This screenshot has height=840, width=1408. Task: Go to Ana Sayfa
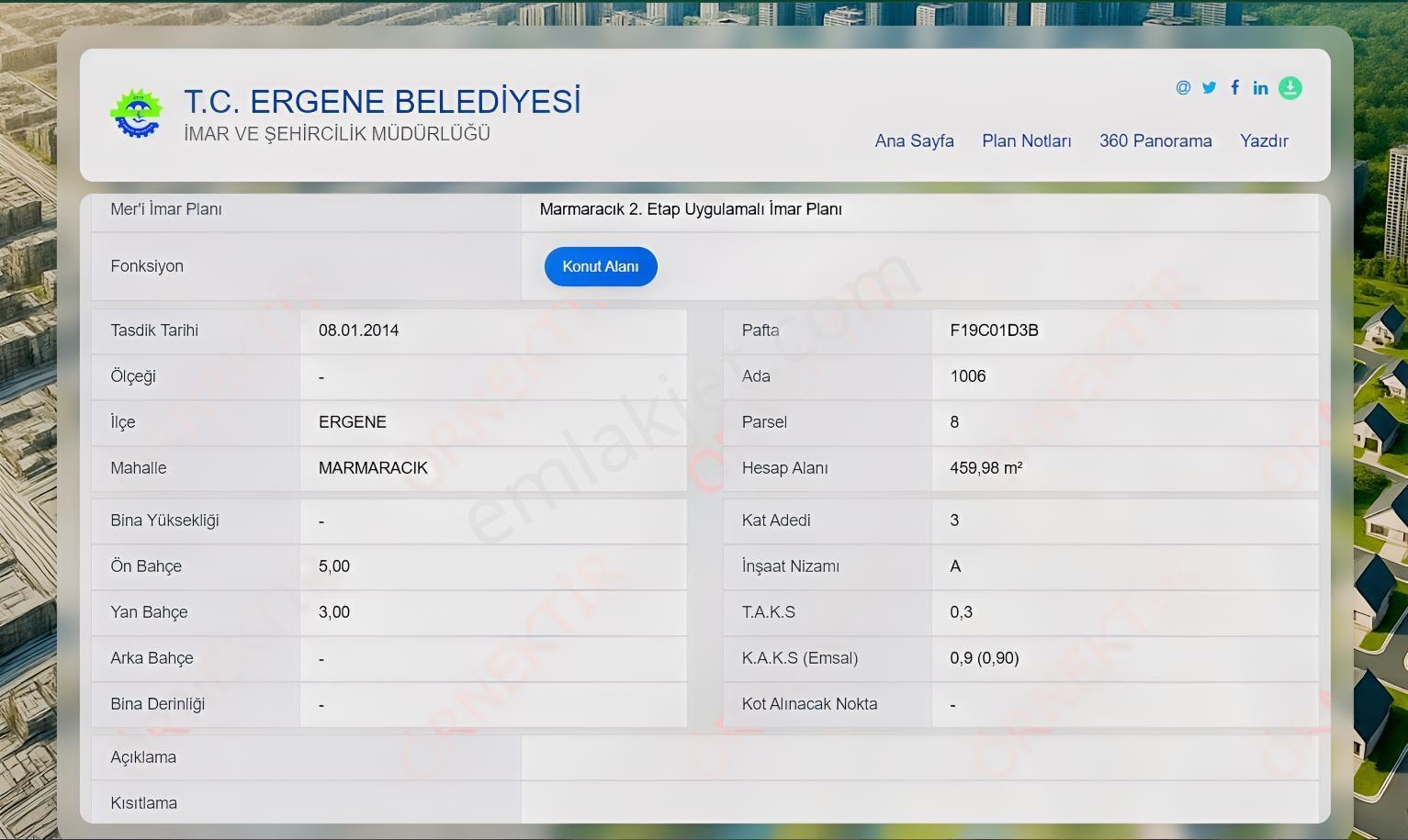point(914,140)
